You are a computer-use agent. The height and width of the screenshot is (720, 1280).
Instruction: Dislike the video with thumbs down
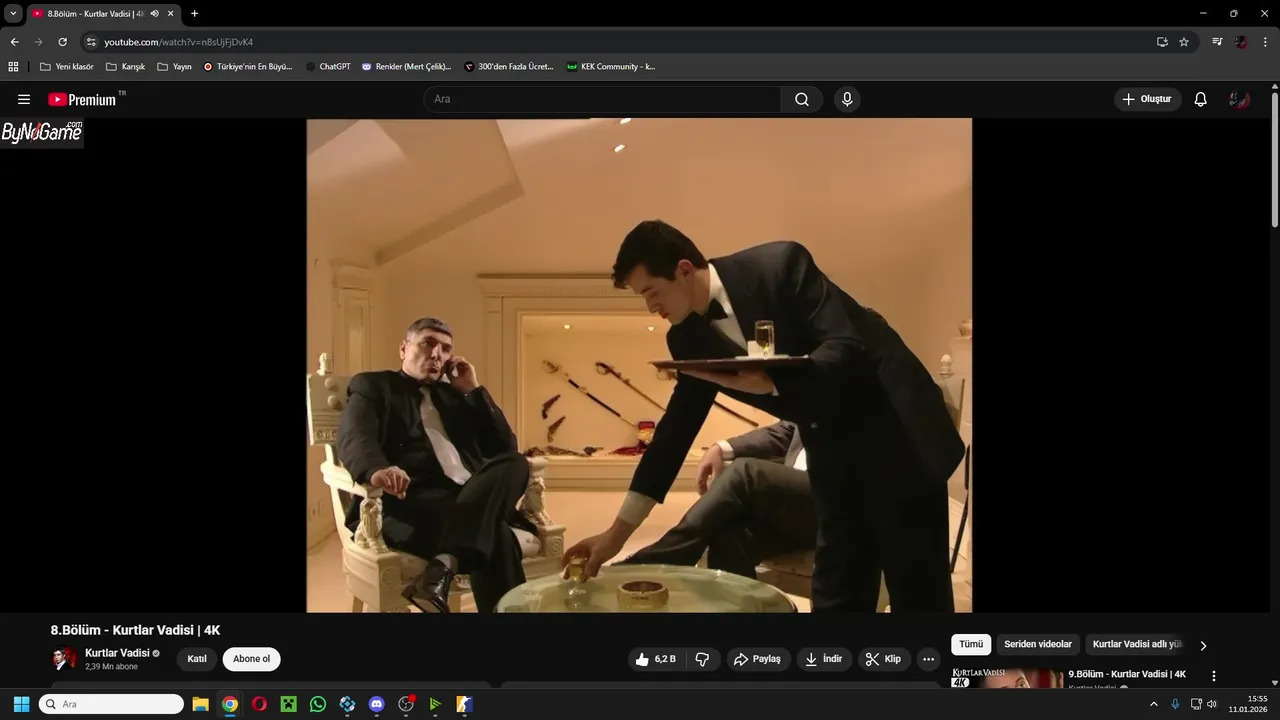tap(703, 659)
